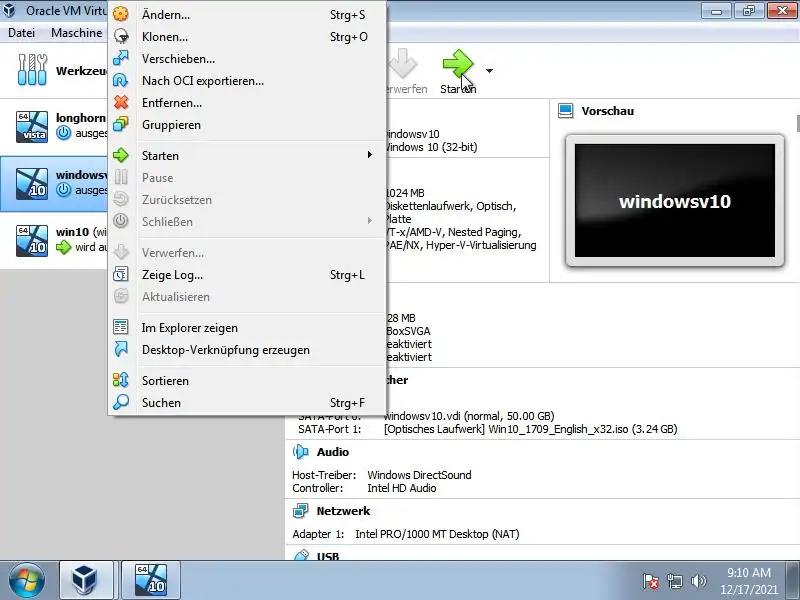Image resolution: width=800 pixels, height=600 pixels.
Task: Click the Zeige Log icon
Action: click(121, 274)
